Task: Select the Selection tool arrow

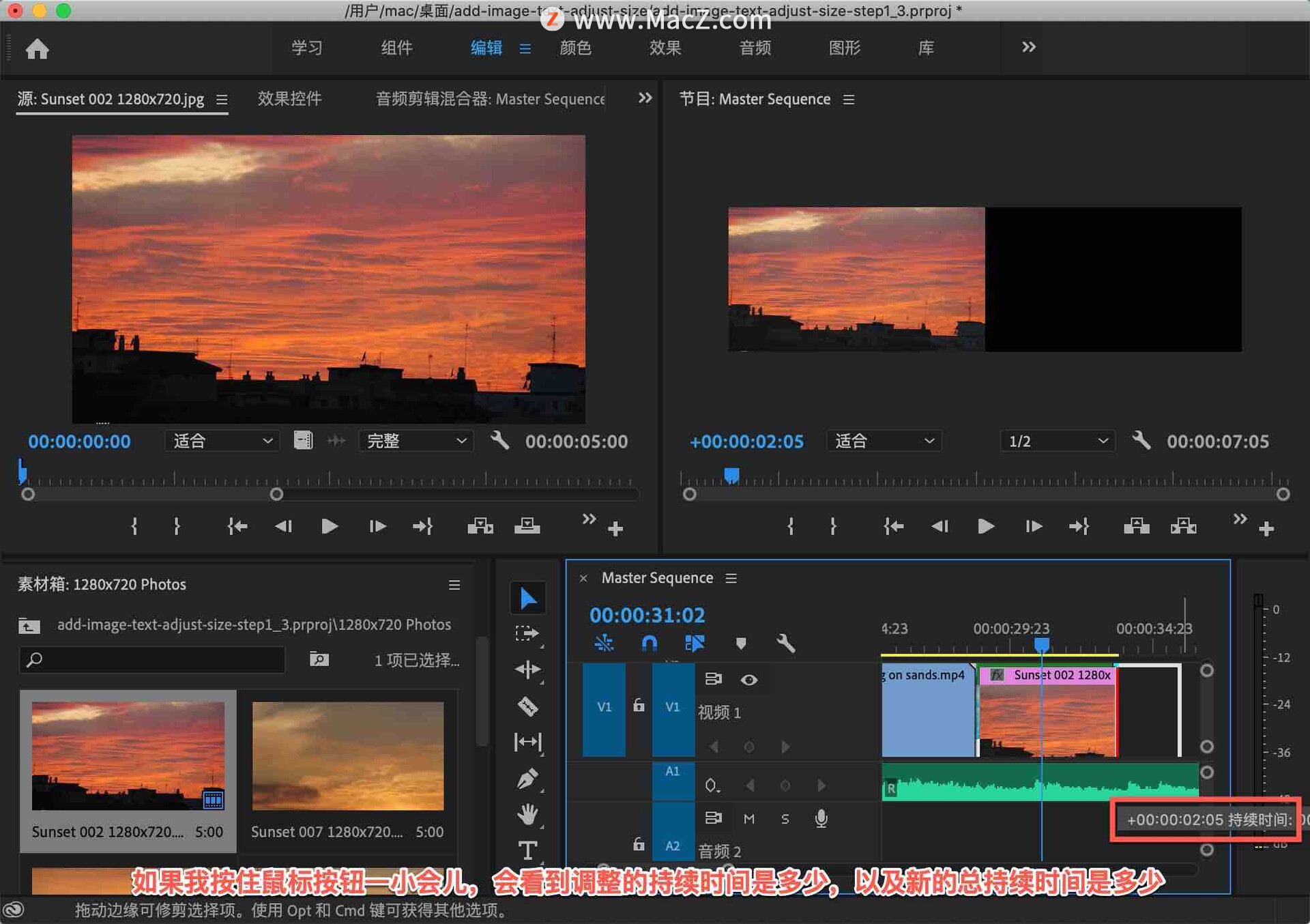Action: [527, 598]
